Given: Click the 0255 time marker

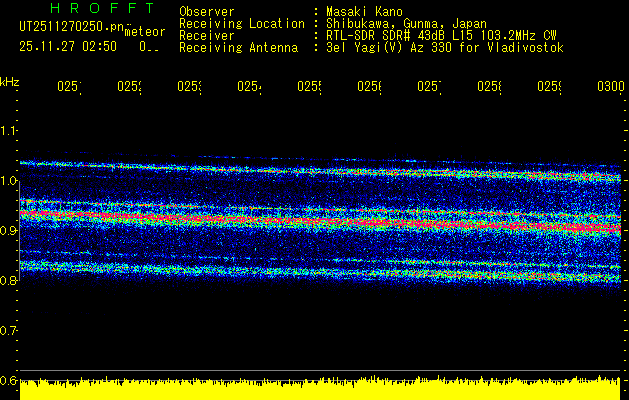Looking at the screenshot, I should (x=309, y=86).
